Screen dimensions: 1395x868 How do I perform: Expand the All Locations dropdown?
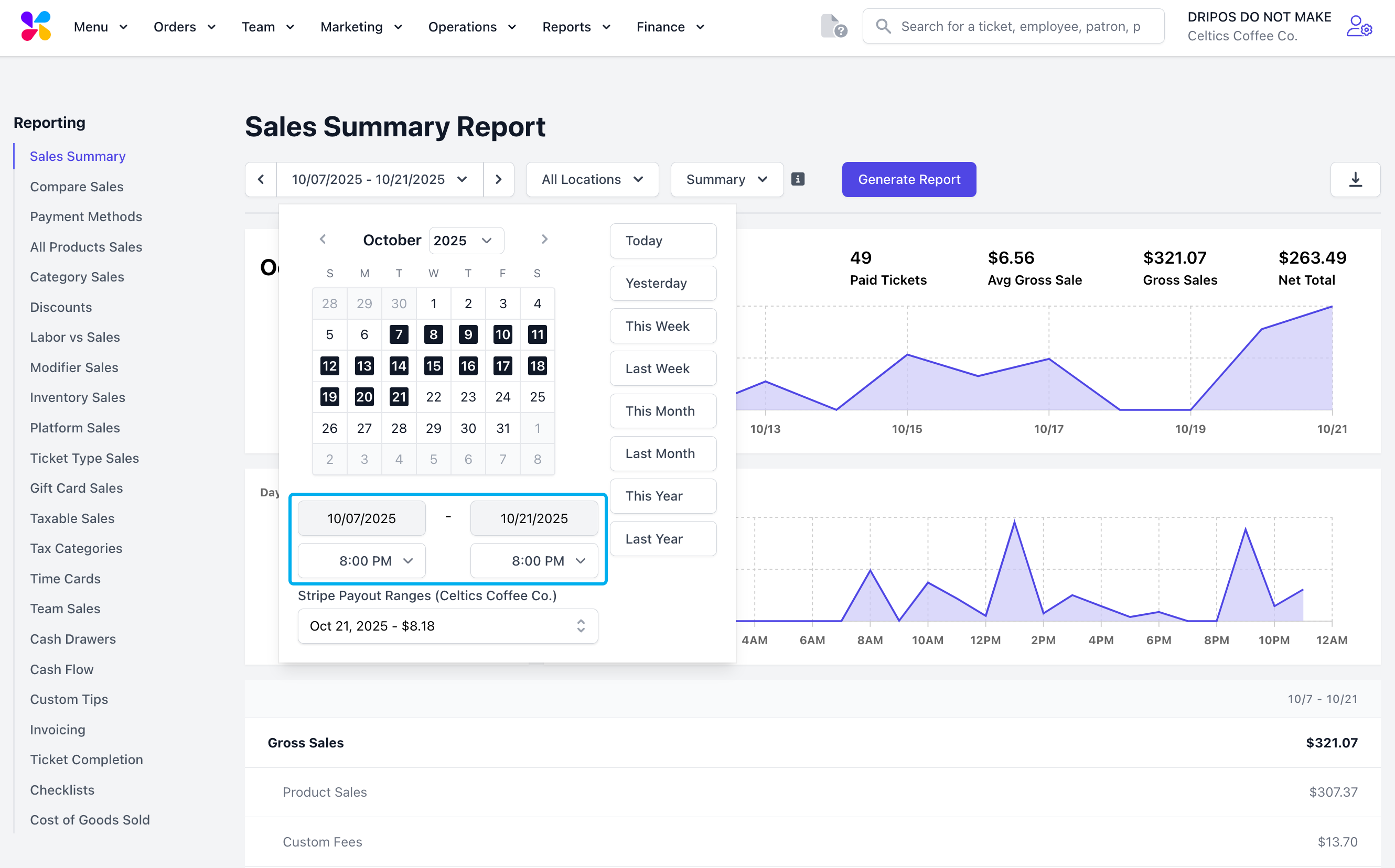click(x=592, y=180)
